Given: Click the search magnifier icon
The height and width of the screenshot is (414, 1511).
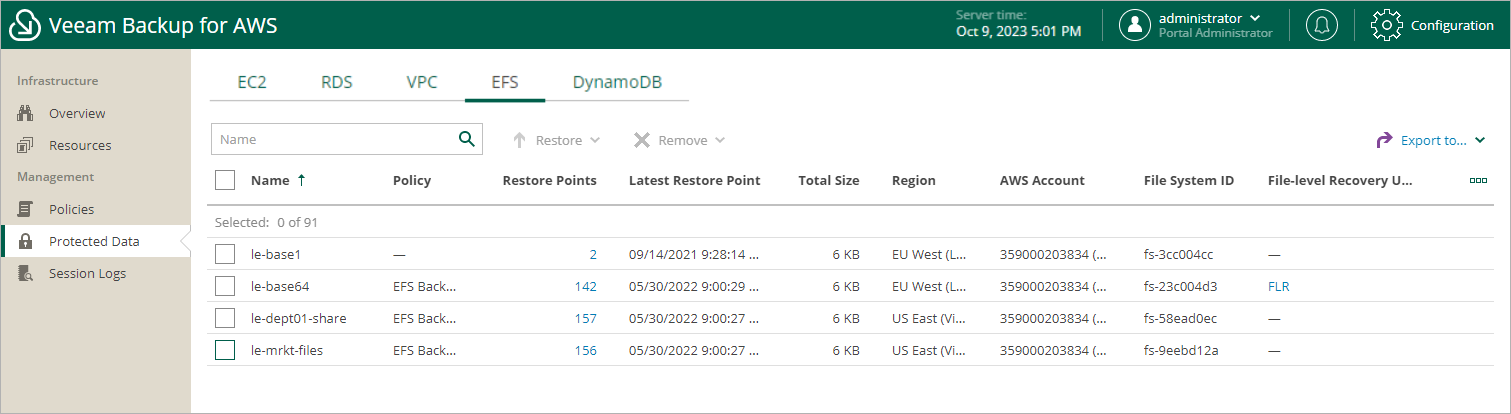Looking at the screenshot, I should point(466,139).
